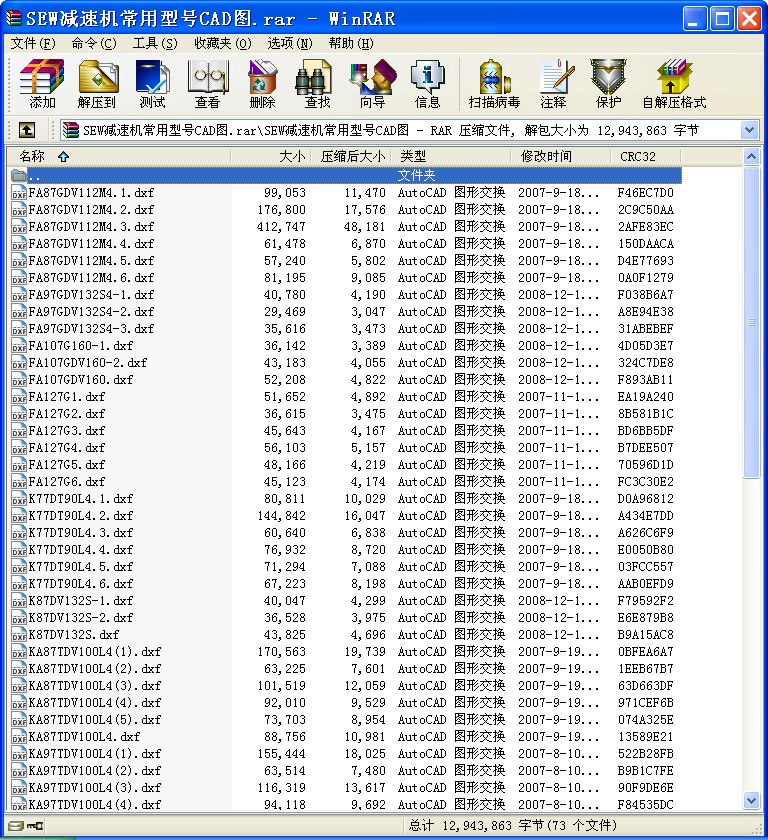Show archive Info (信息) icon

(427, 84)
